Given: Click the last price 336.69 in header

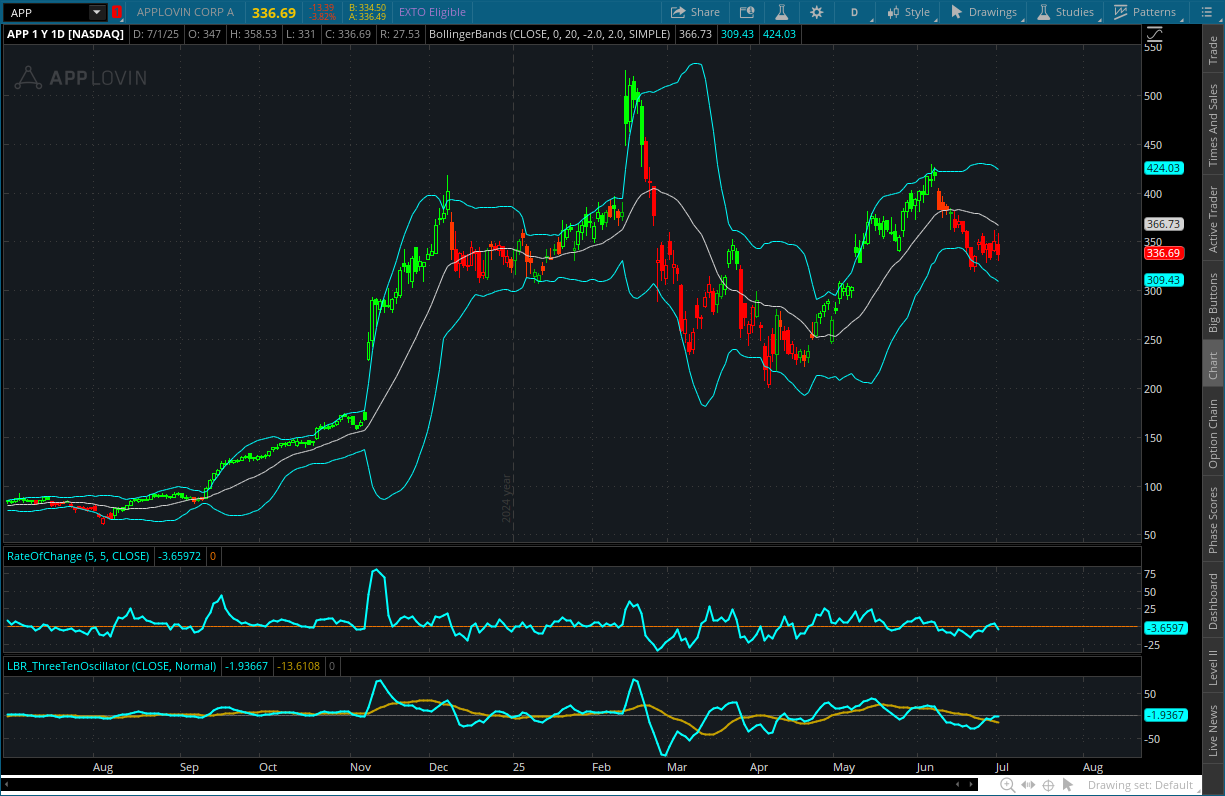Looking at the screenshot, I should 274,13.
